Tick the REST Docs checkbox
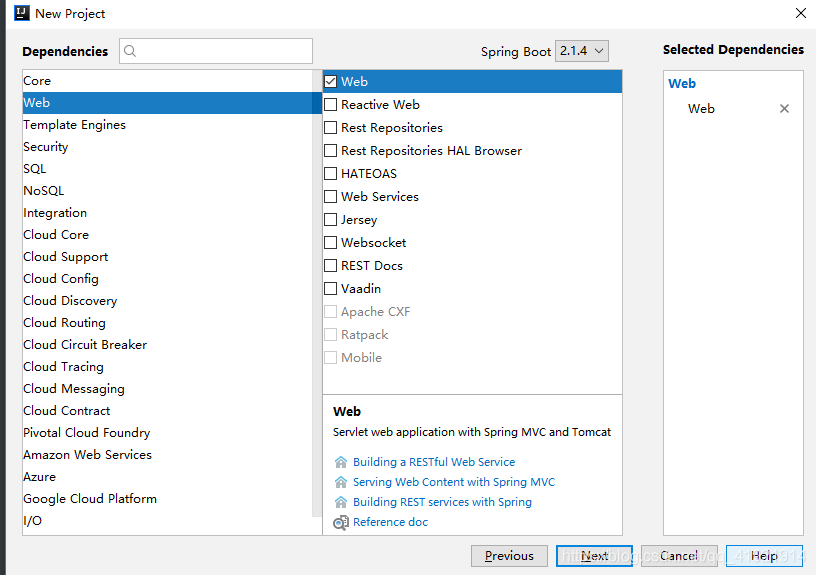Screen dimensions: 816x575 pos(330,265)
